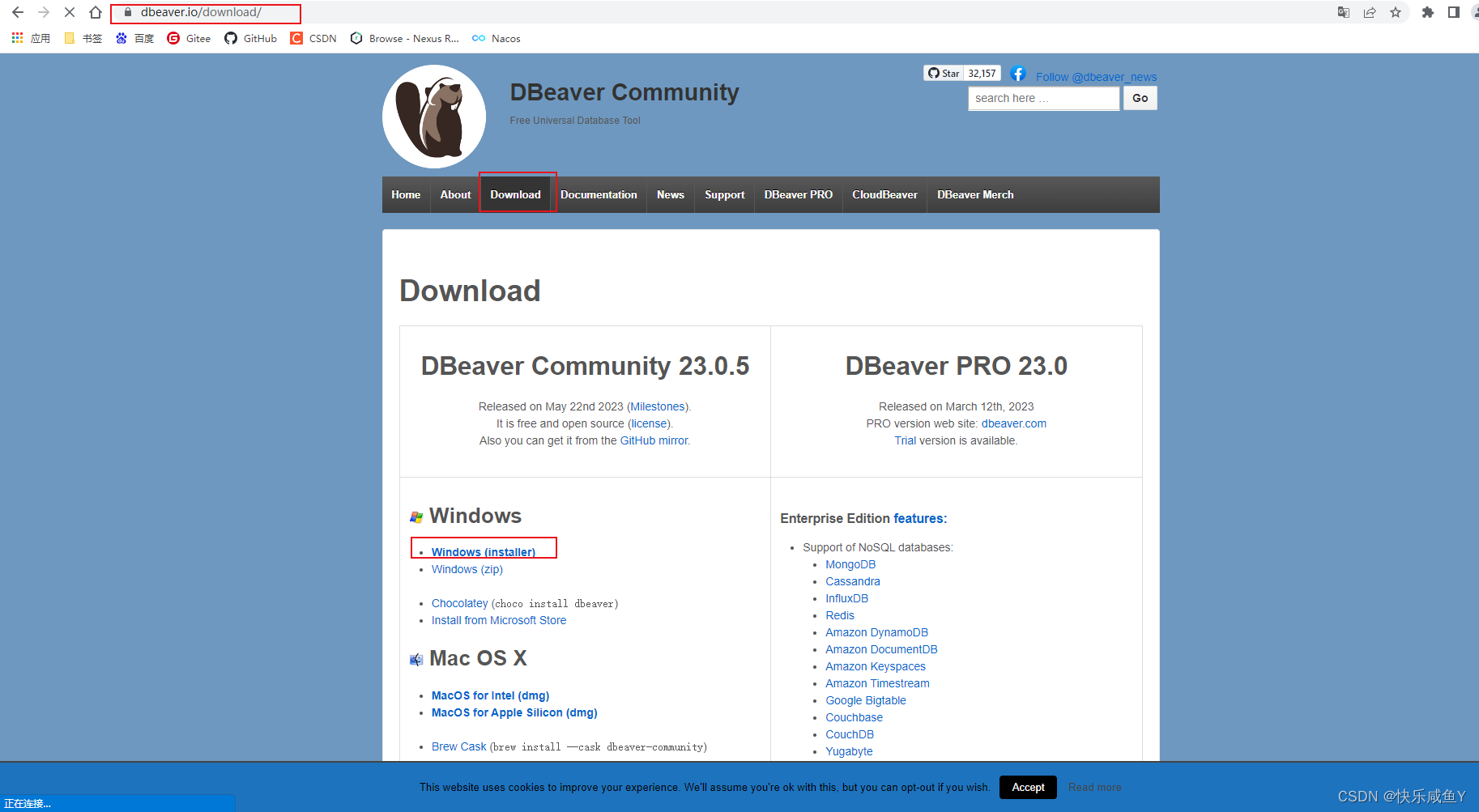Open the Amazon DynamoDB link
Viewport: 1479px width, 812px height.
tap(877, 632)
